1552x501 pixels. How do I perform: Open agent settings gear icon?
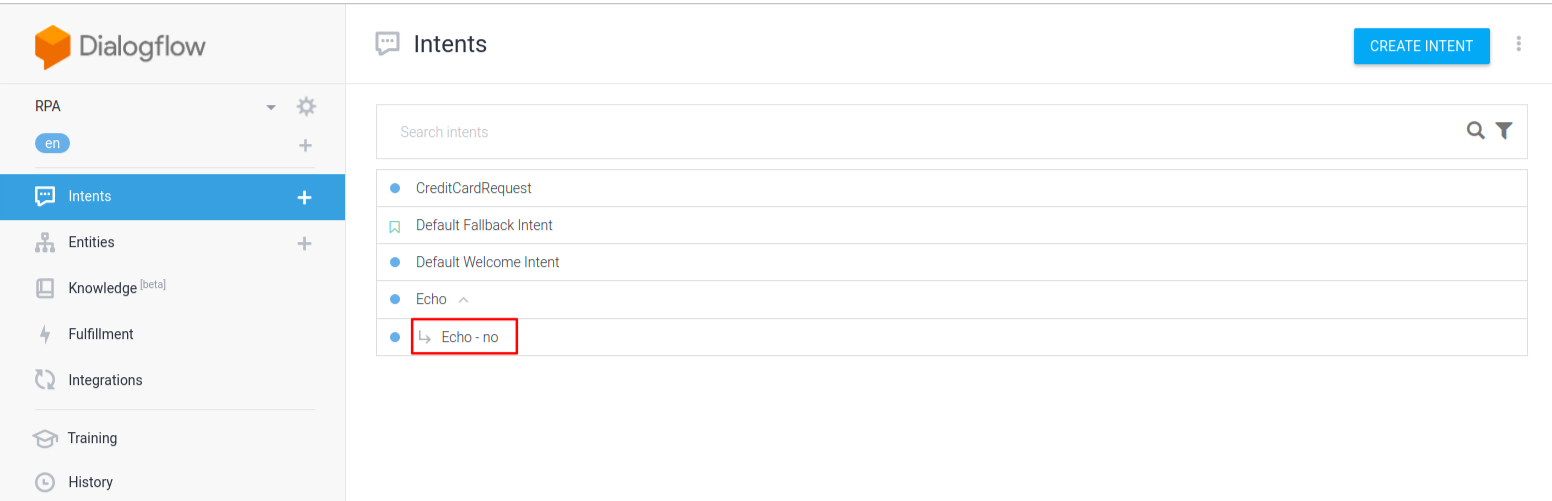306,107
